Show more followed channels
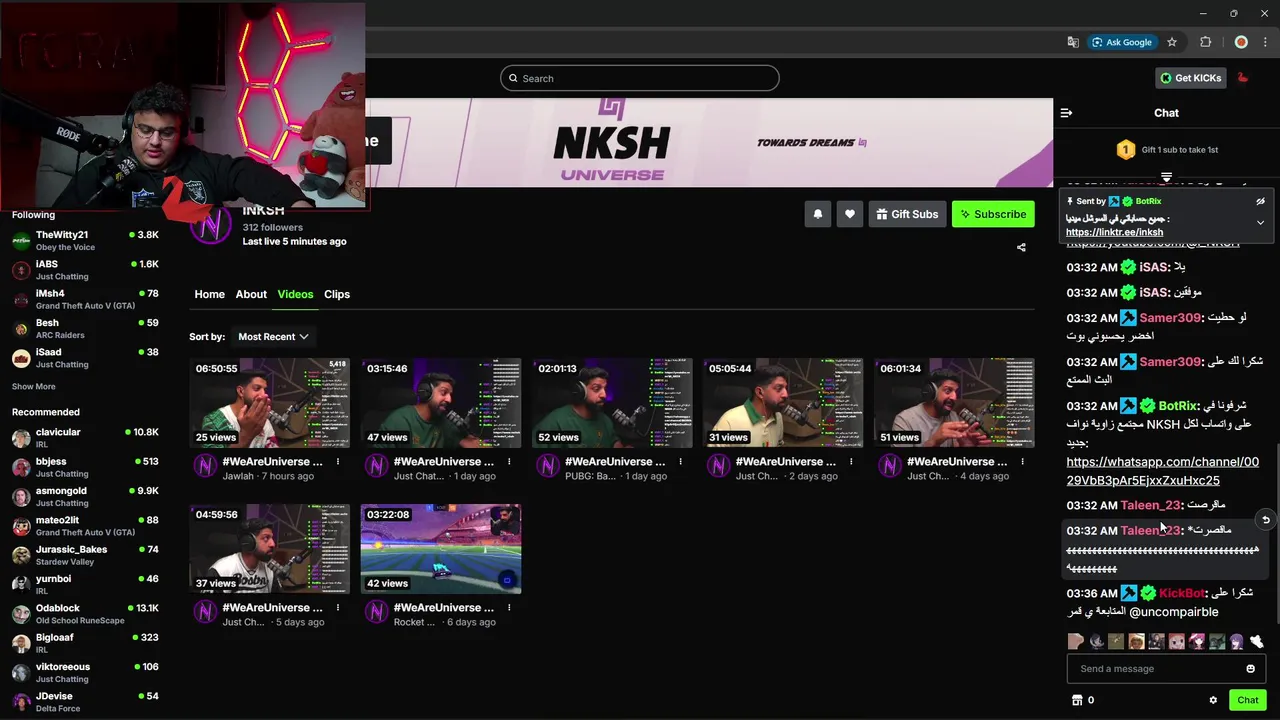The height and width of the screenshot is (720, 1280). pyautogui.click(x=33, y=386)
